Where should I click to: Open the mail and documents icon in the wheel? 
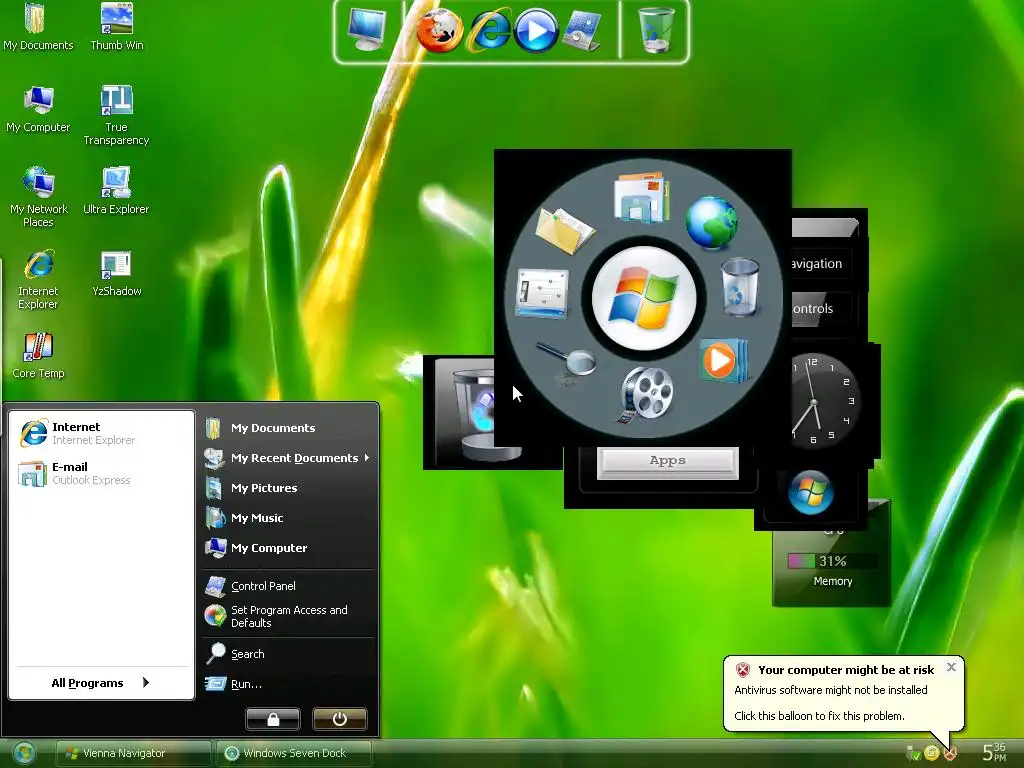(641, 197)
